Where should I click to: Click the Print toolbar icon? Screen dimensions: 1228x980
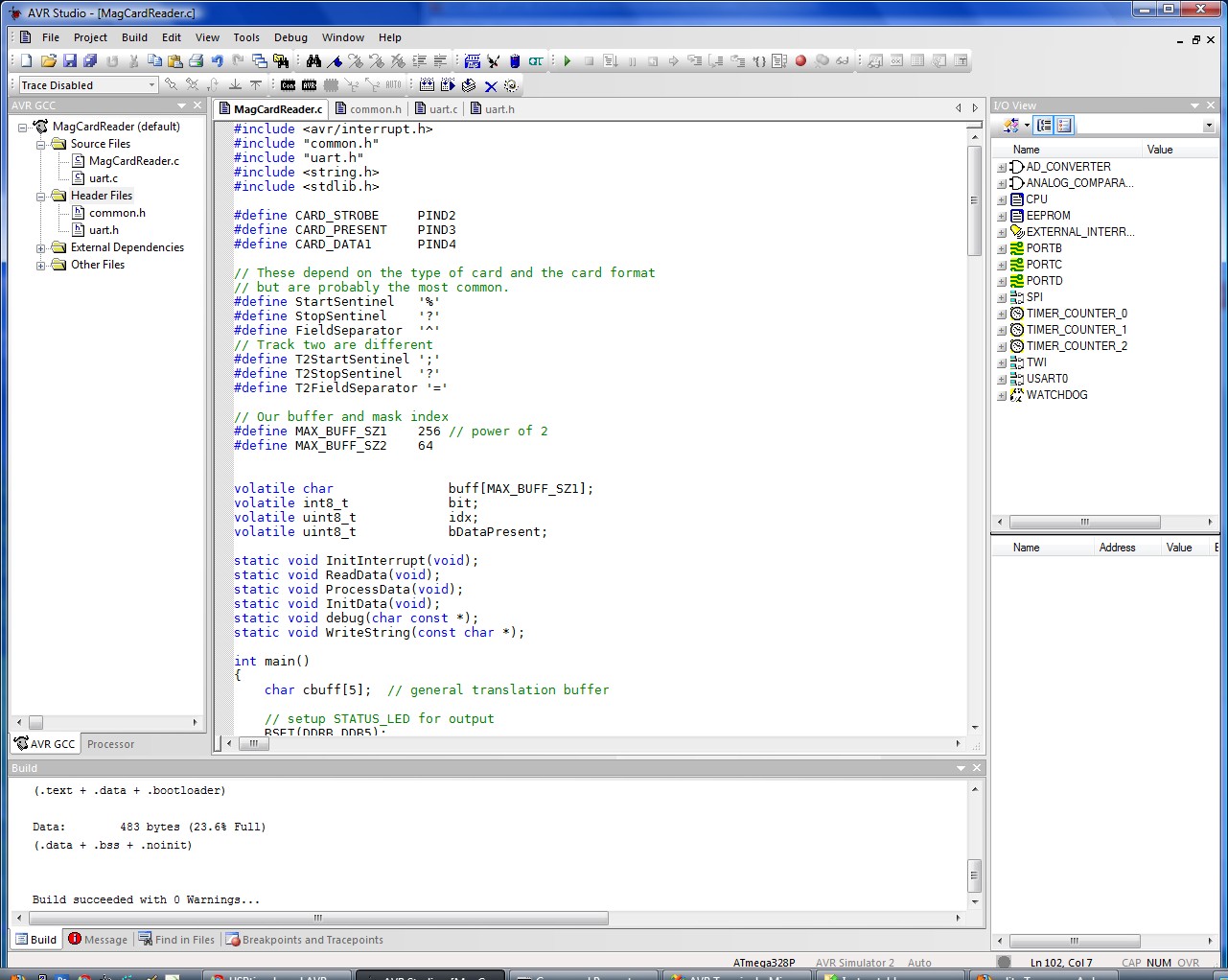tap(197, 61)
